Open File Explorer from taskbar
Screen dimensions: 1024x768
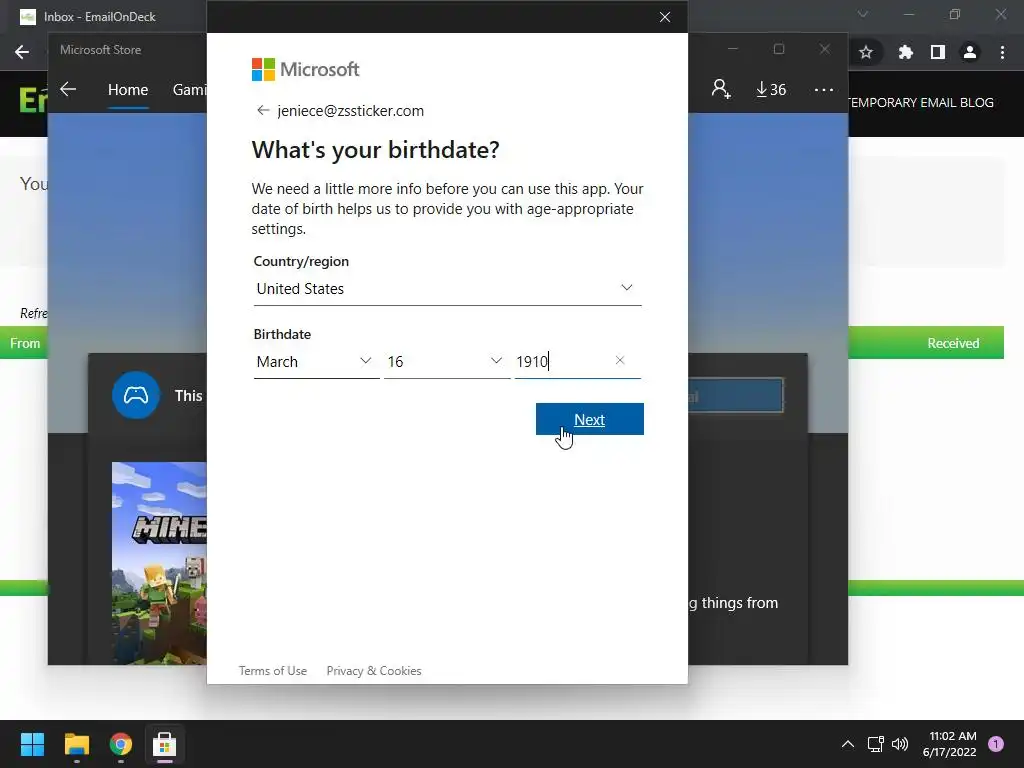point(76,744)
